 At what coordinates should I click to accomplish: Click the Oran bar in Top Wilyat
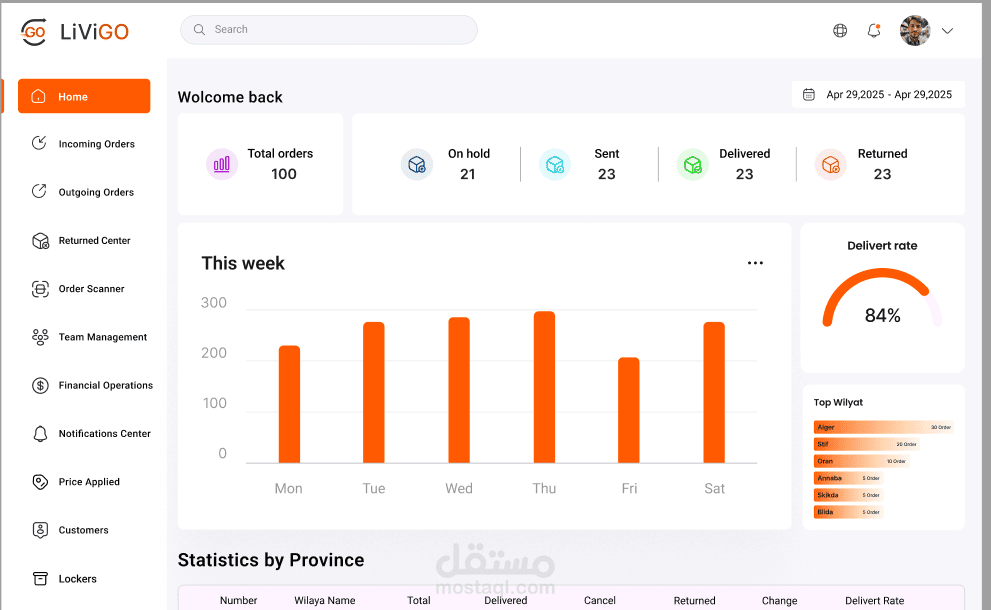point(861,461)
